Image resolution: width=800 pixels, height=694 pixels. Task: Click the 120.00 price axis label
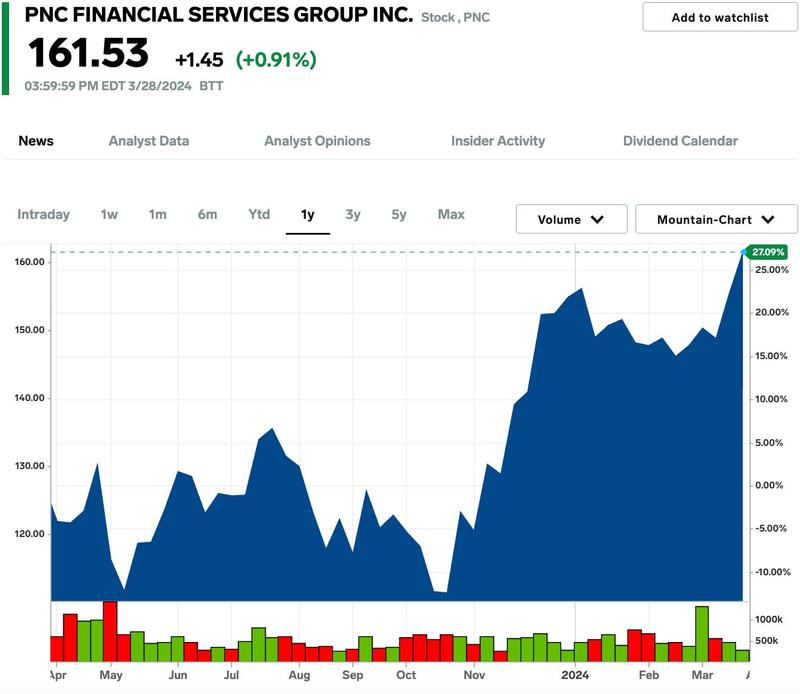[x=30, y=534]
